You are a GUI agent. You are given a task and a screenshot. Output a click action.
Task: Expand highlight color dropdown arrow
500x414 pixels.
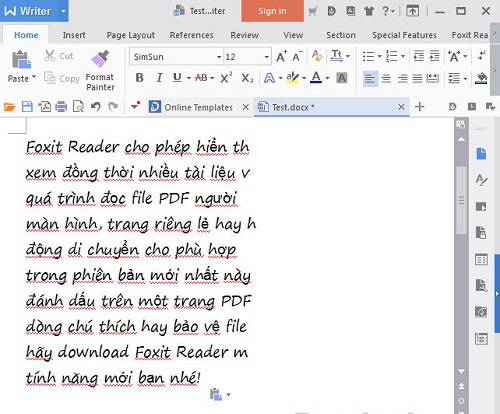[304, 78]
